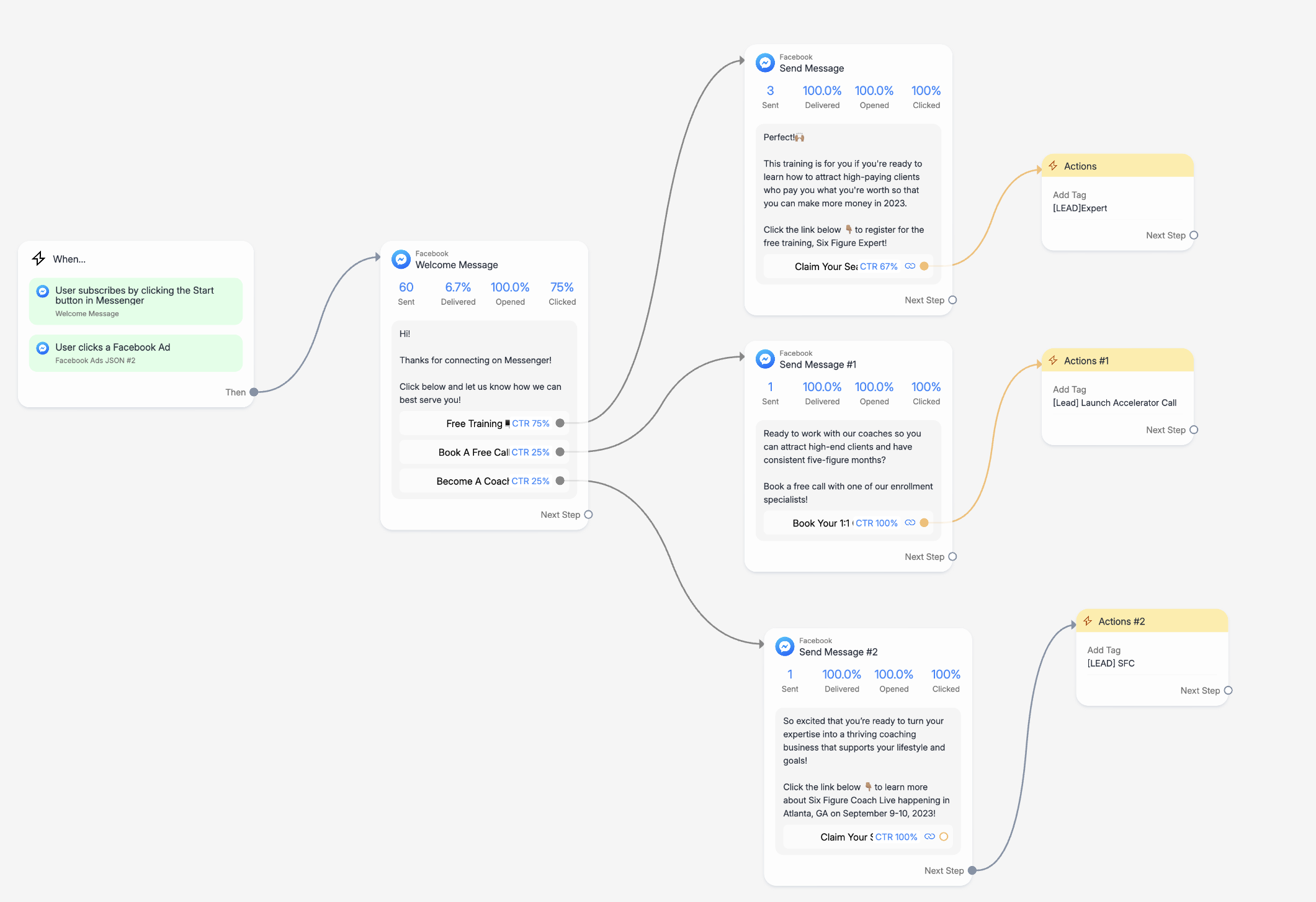
Task: Click the Then connector dot on the When card
Action: [254, 392]
